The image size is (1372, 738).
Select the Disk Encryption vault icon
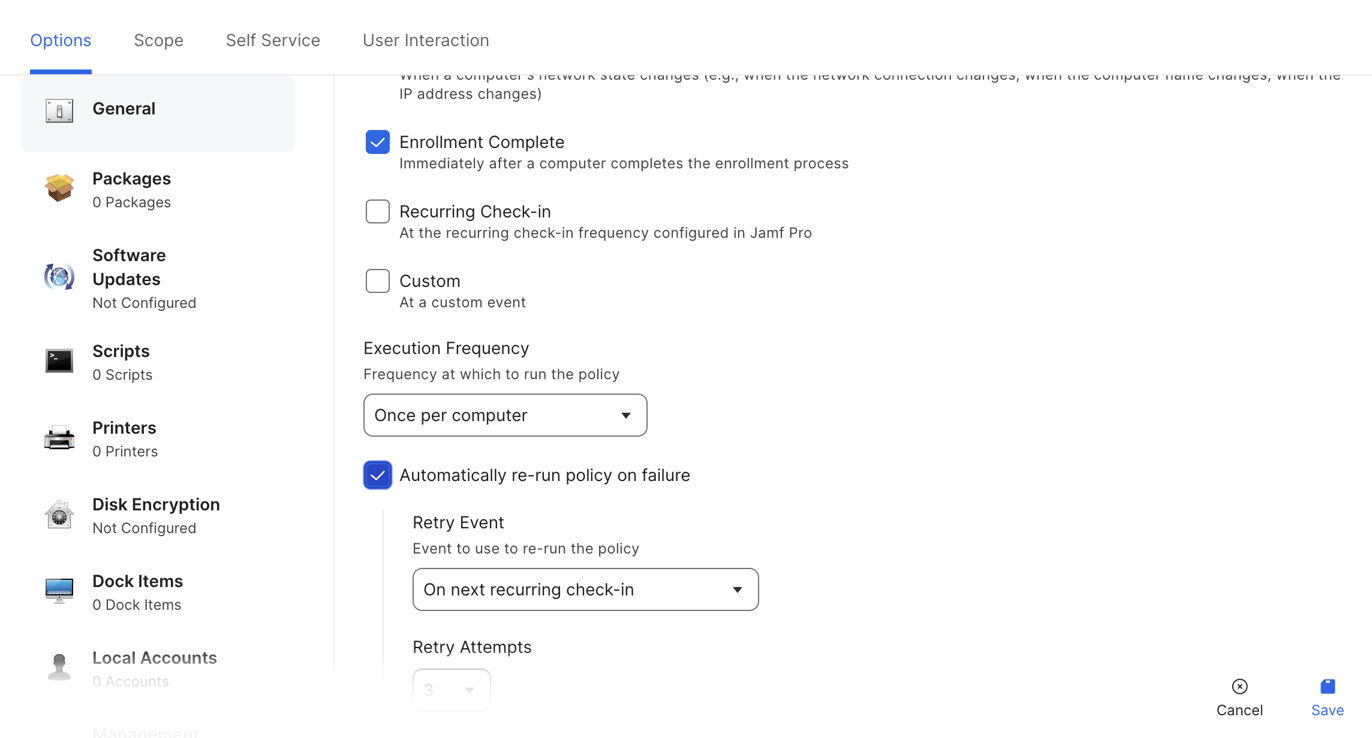tap(59, 515)
